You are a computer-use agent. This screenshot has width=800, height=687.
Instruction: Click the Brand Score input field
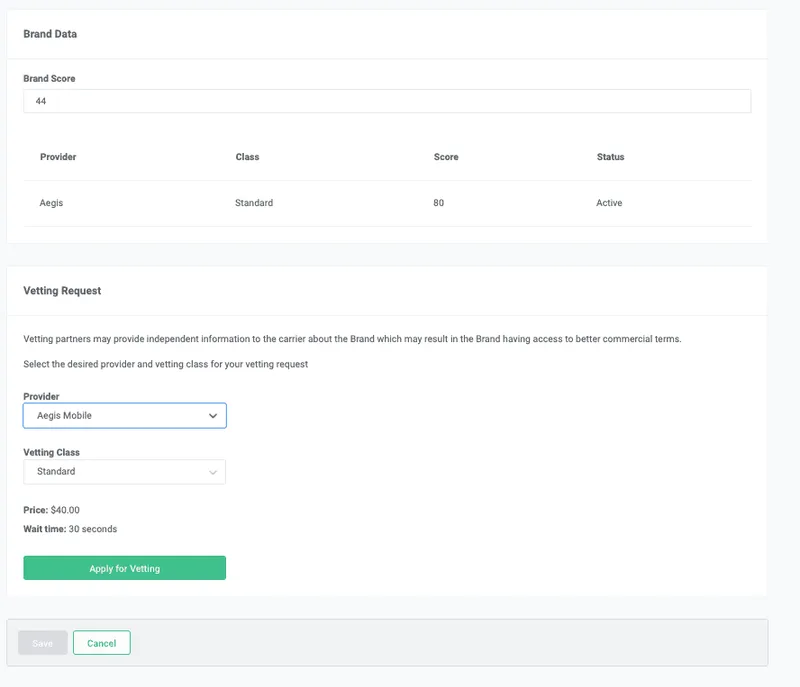pyautogui.click(x=386, y=101)
